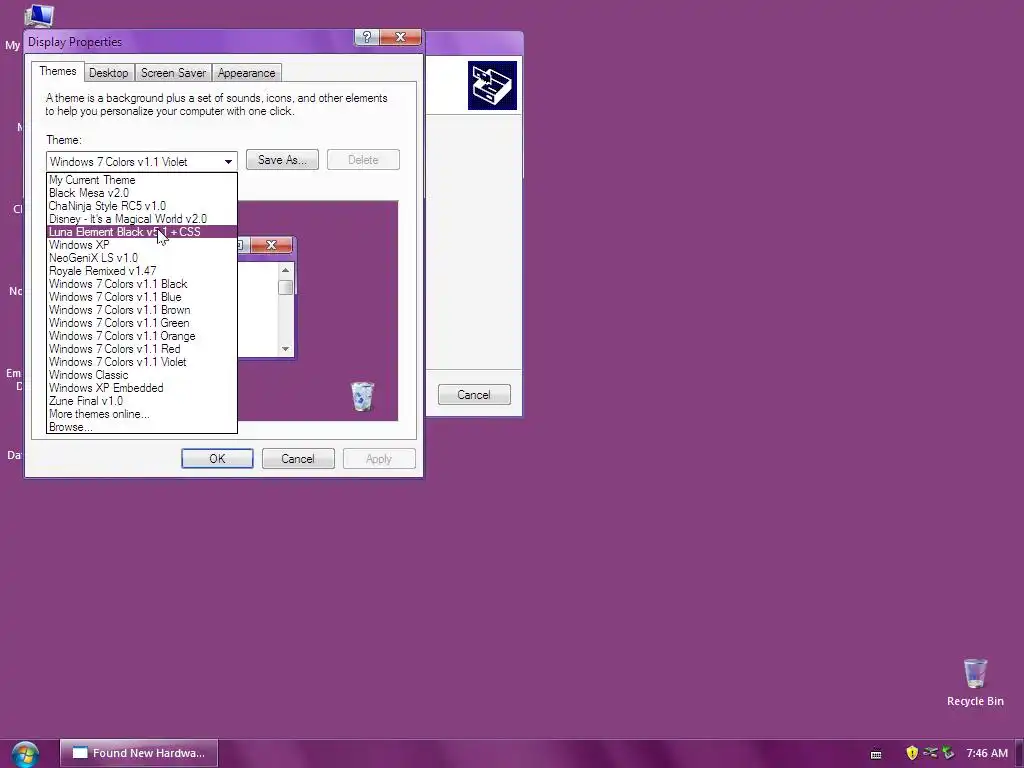Click the clock showing 7:46 AM
The image size is (1024, 768).
(x=987, y=753)
